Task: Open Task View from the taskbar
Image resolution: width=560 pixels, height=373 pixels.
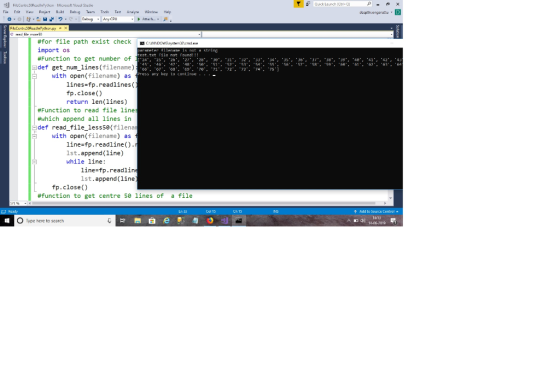Action: 122,221
